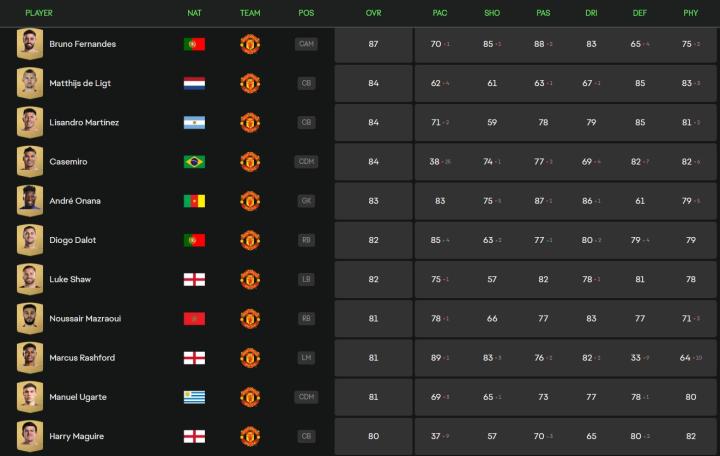Click Marcus Rashford's LM position badge
This screenshot has height=456, width=720.
tap(307, 358)
